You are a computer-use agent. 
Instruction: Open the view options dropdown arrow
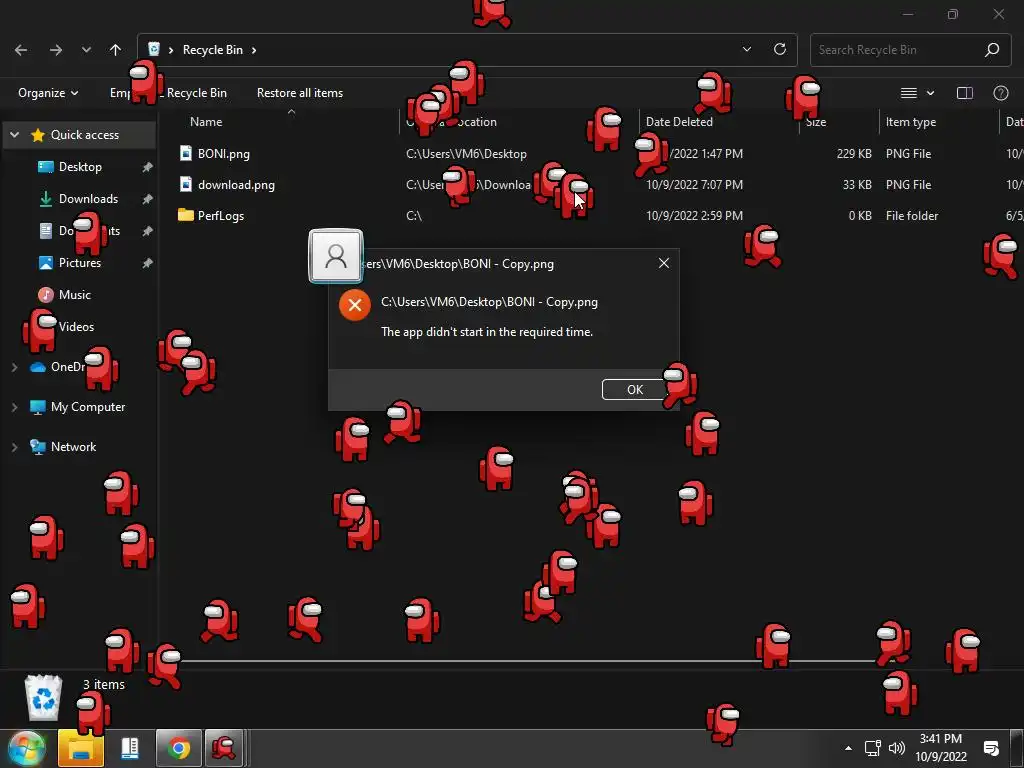(x=931, y=93)
